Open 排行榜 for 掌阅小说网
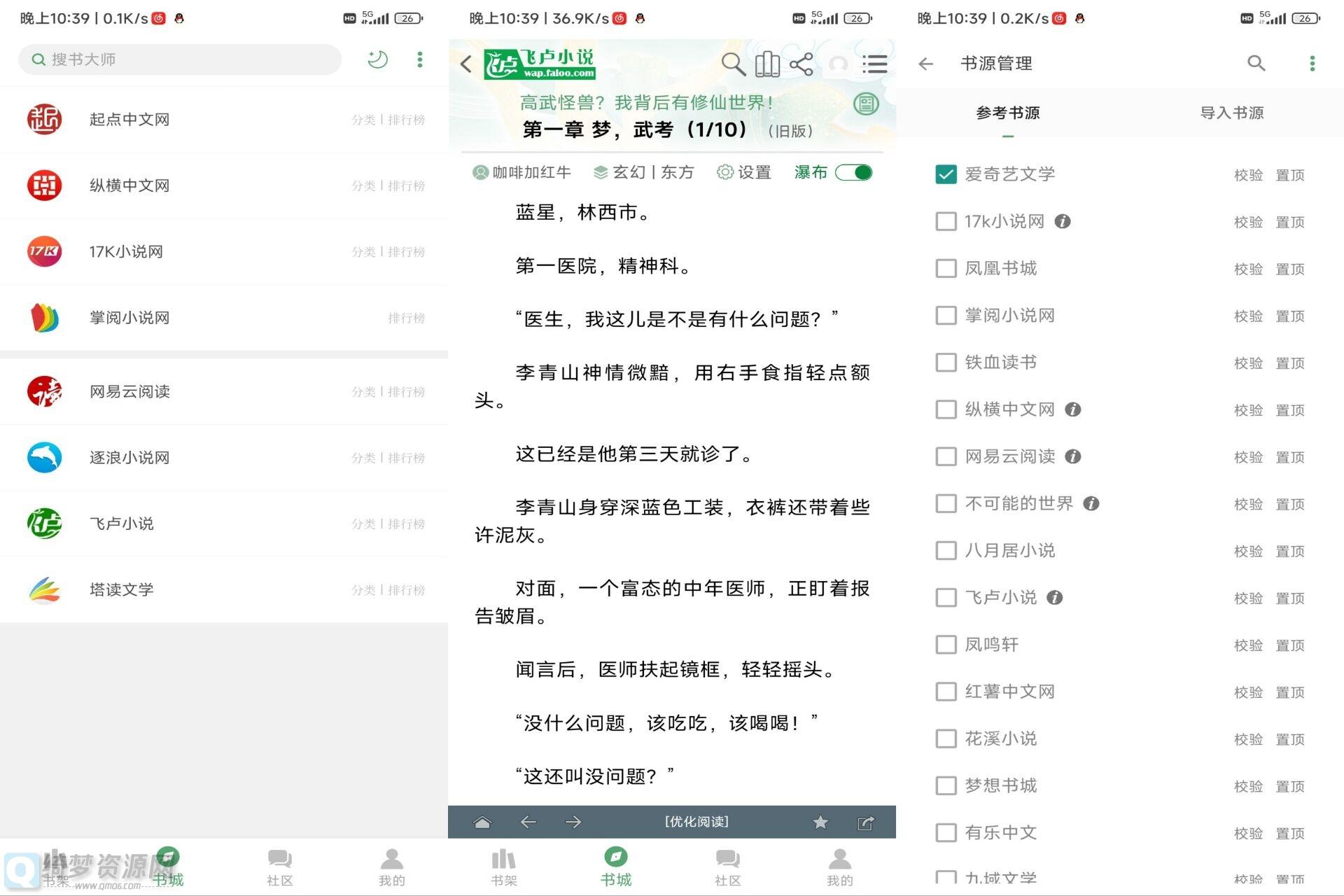The image size is (1344, 896). pos(407,318)
